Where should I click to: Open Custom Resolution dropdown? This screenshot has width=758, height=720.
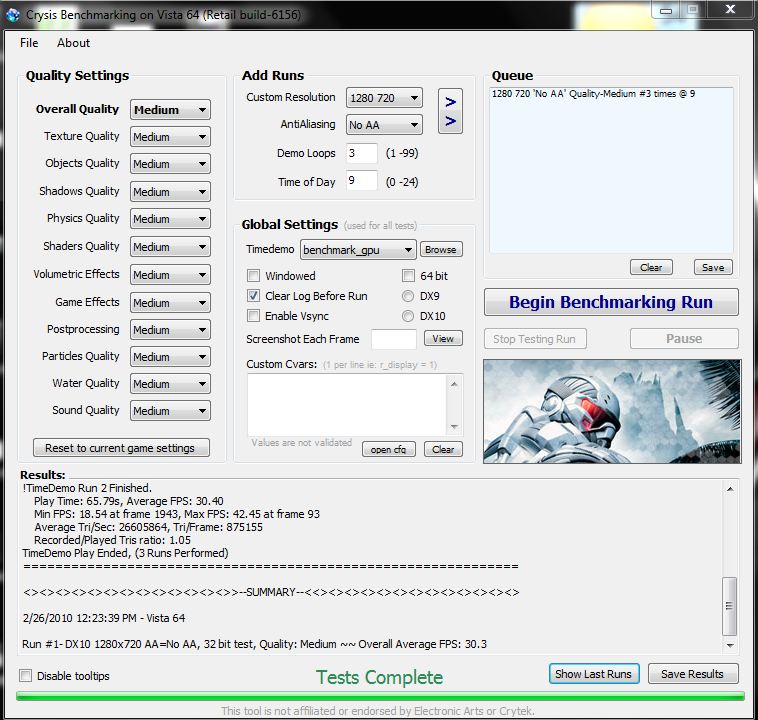point(384,98)
